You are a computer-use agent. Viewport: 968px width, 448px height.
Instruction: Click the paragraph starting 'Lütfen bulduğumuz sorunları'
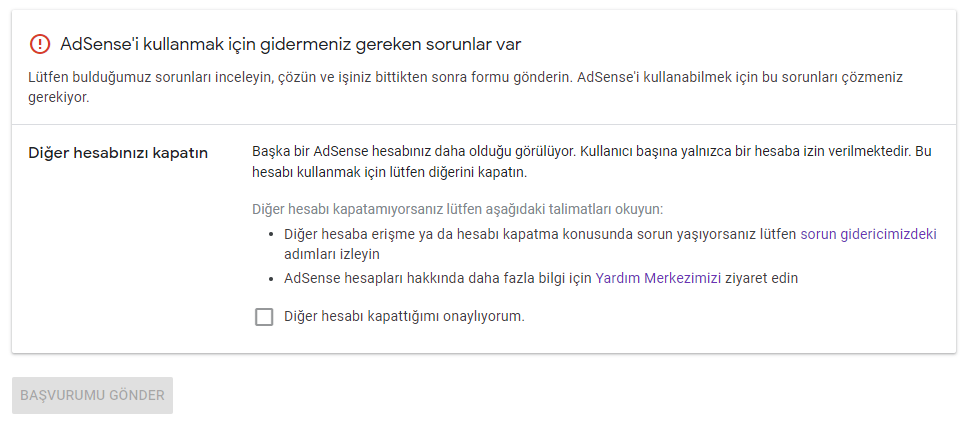466,88
